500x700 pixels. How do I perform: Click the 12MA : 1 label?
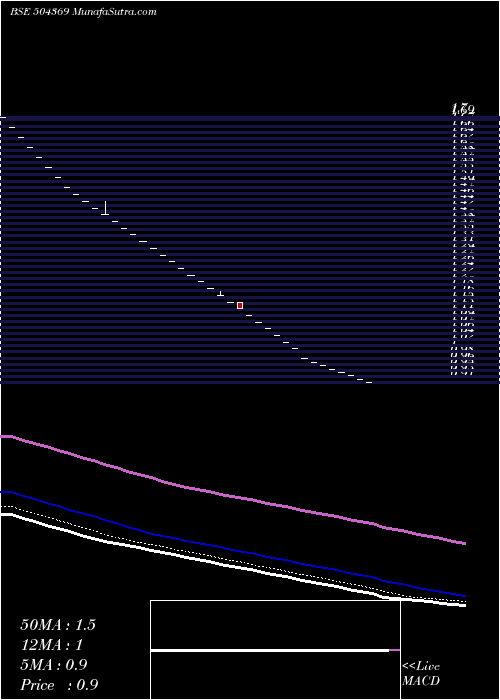click(52, 645)
